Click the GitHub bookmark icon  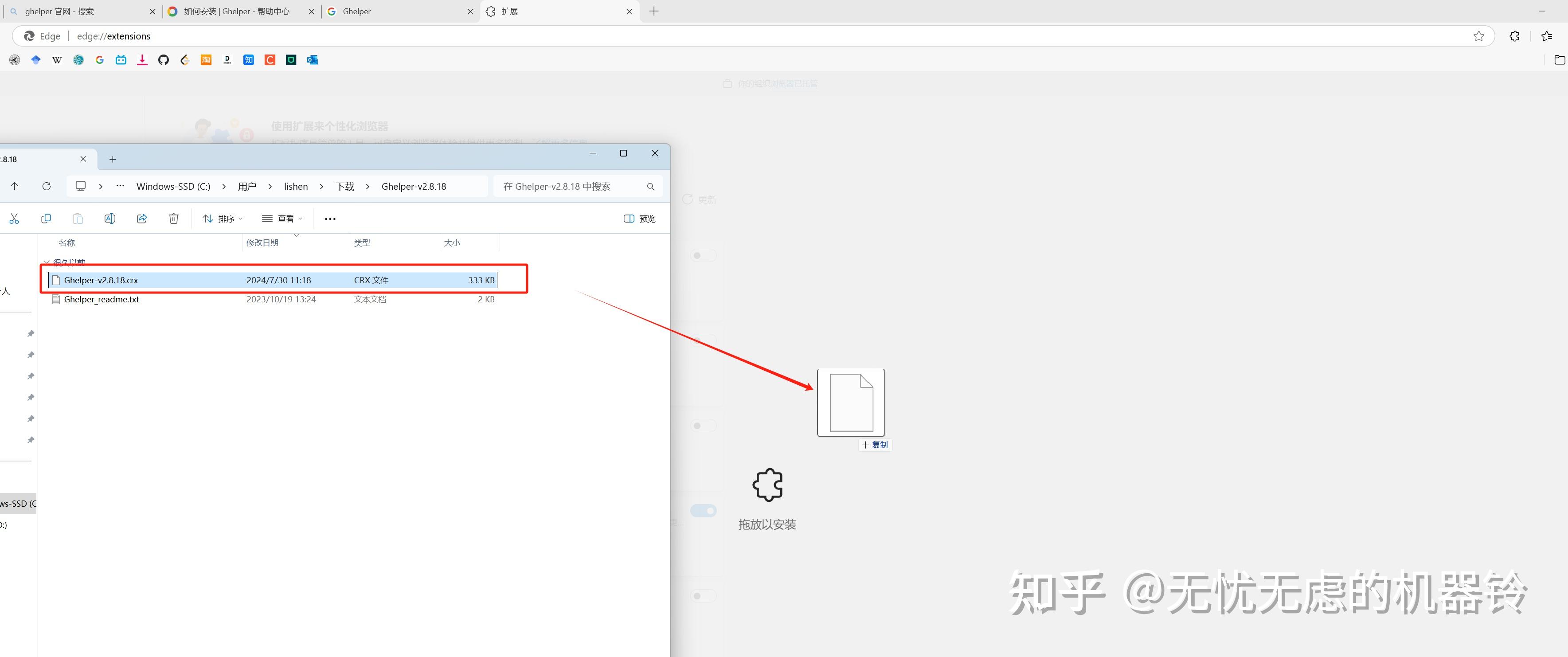(x=163, y=60)
